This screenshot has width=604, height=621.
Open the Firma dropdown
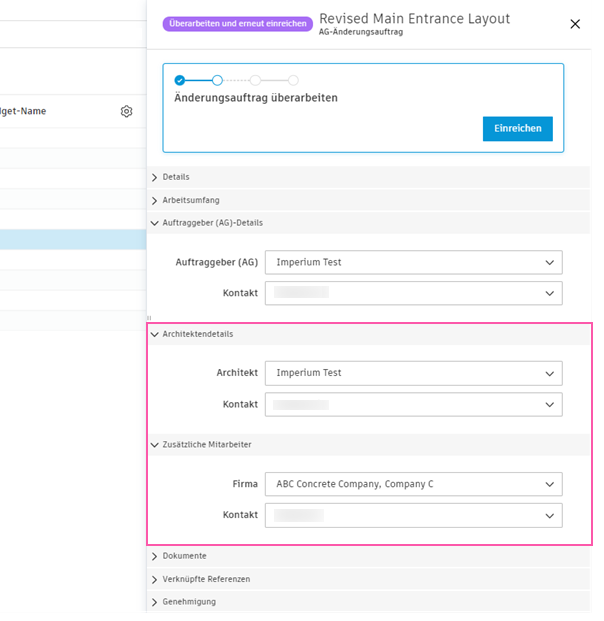tap(413, 484)
